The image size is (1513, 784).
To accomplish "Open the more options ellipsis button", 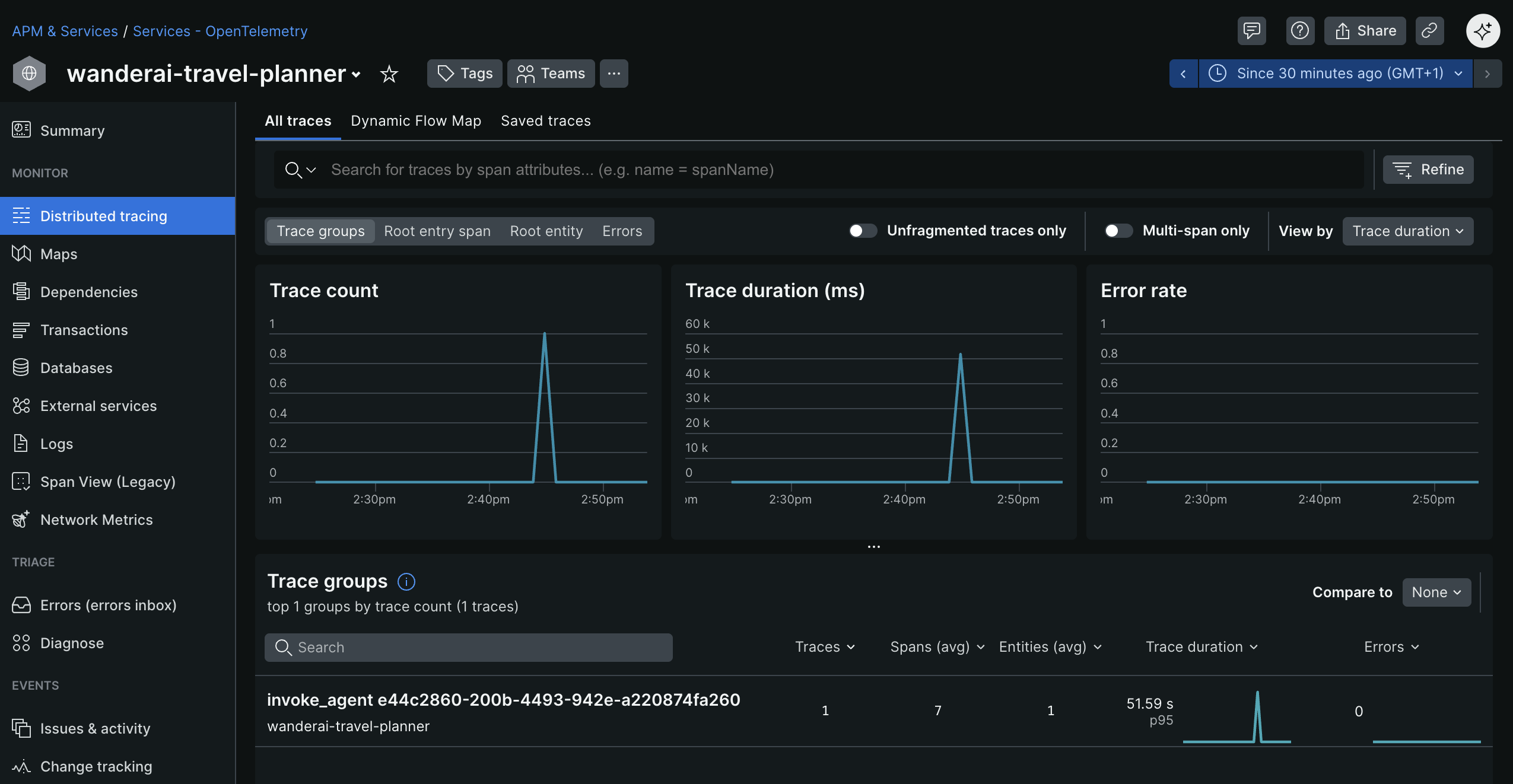I will click(614, 74).
